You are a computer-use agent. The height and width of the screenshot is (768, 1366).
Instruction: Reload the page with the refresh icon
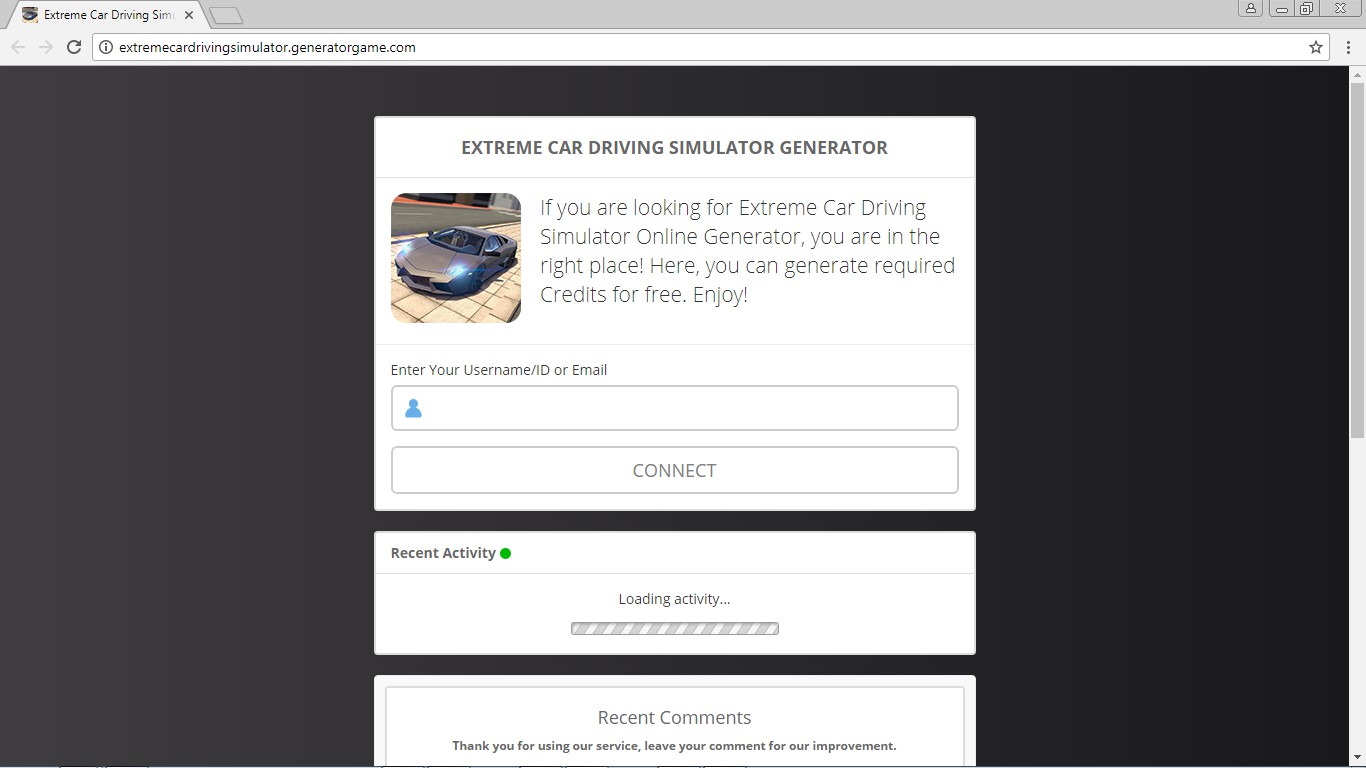[x=73, y=47]
